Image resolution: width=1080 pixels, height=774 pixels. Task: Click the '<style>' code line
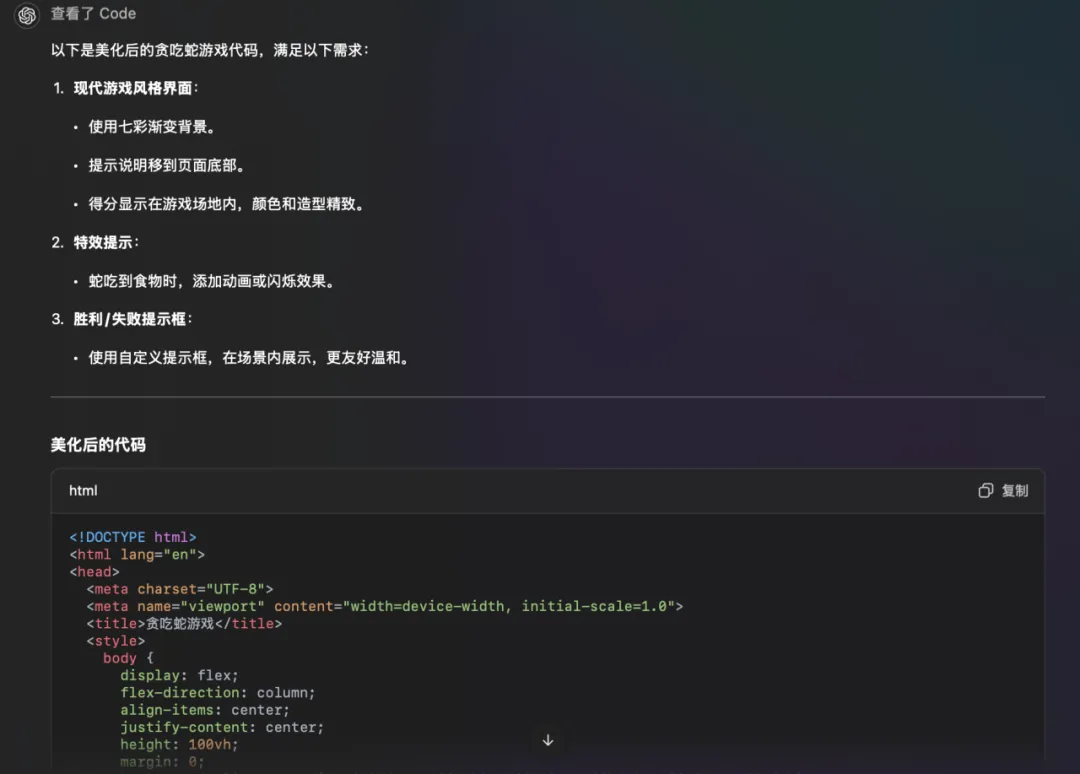click(x=116, y=640)
